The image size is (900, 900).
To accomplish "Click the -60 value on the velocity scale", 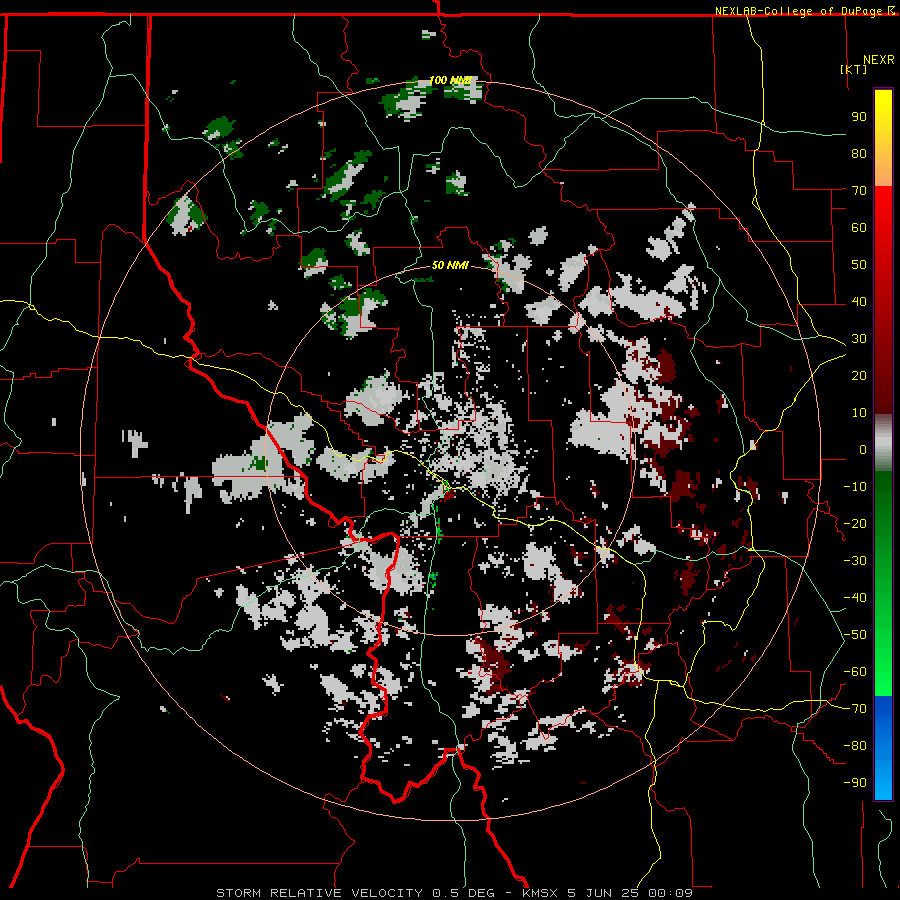I will [x=855, y=672].
